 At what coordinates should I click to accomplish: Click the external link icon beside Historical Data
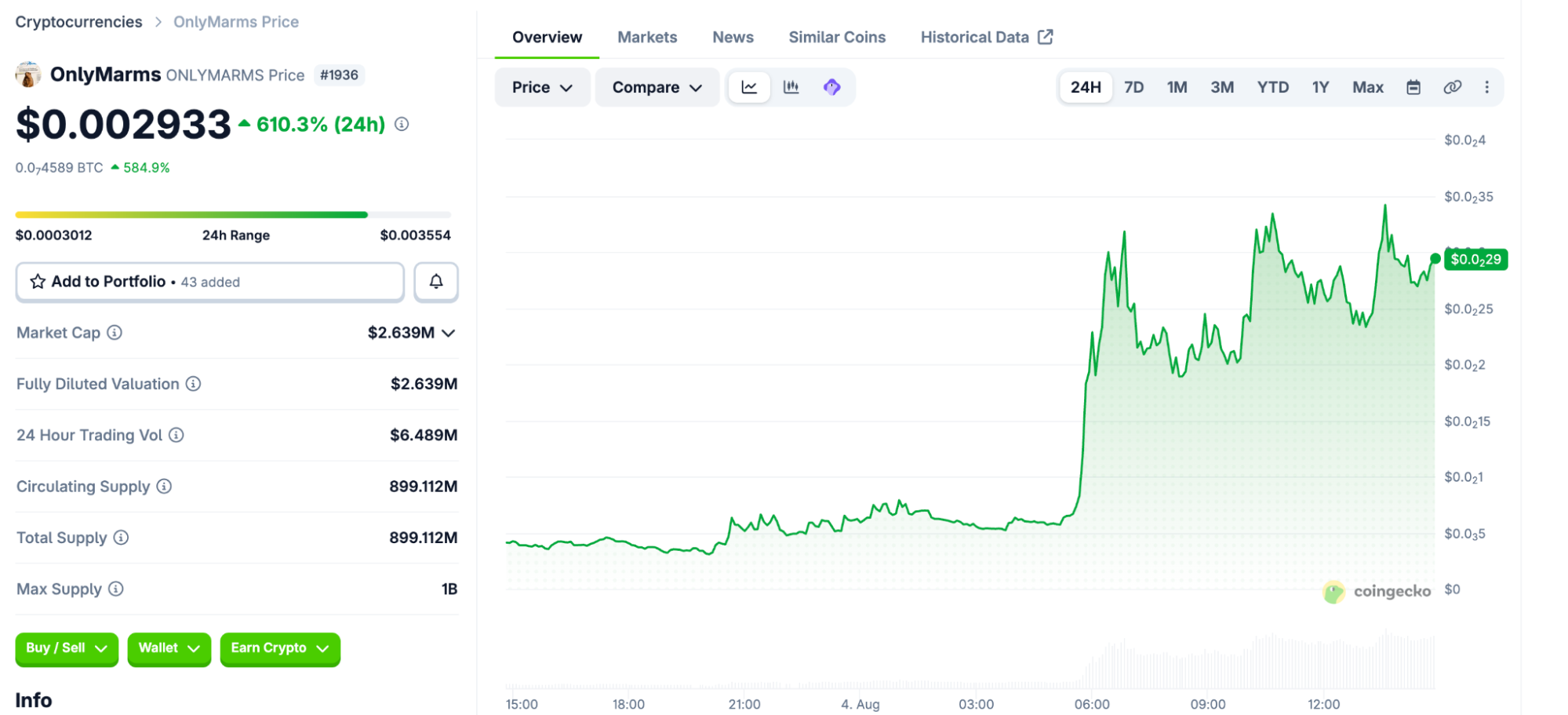1046,37
